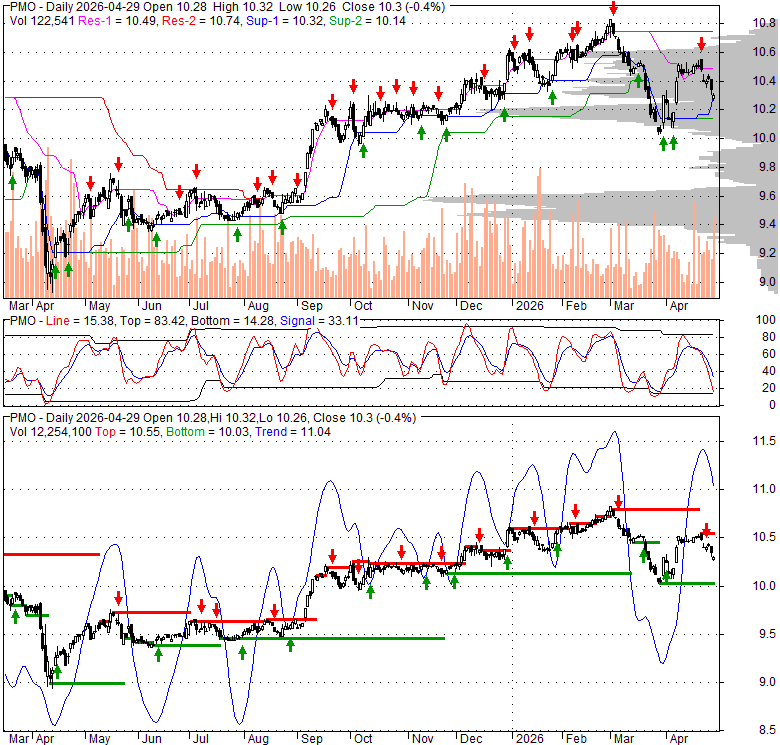Click the 8.5 axis label on trend chart
This screenshot has height=745, width=780.
(x=767, y=731)
